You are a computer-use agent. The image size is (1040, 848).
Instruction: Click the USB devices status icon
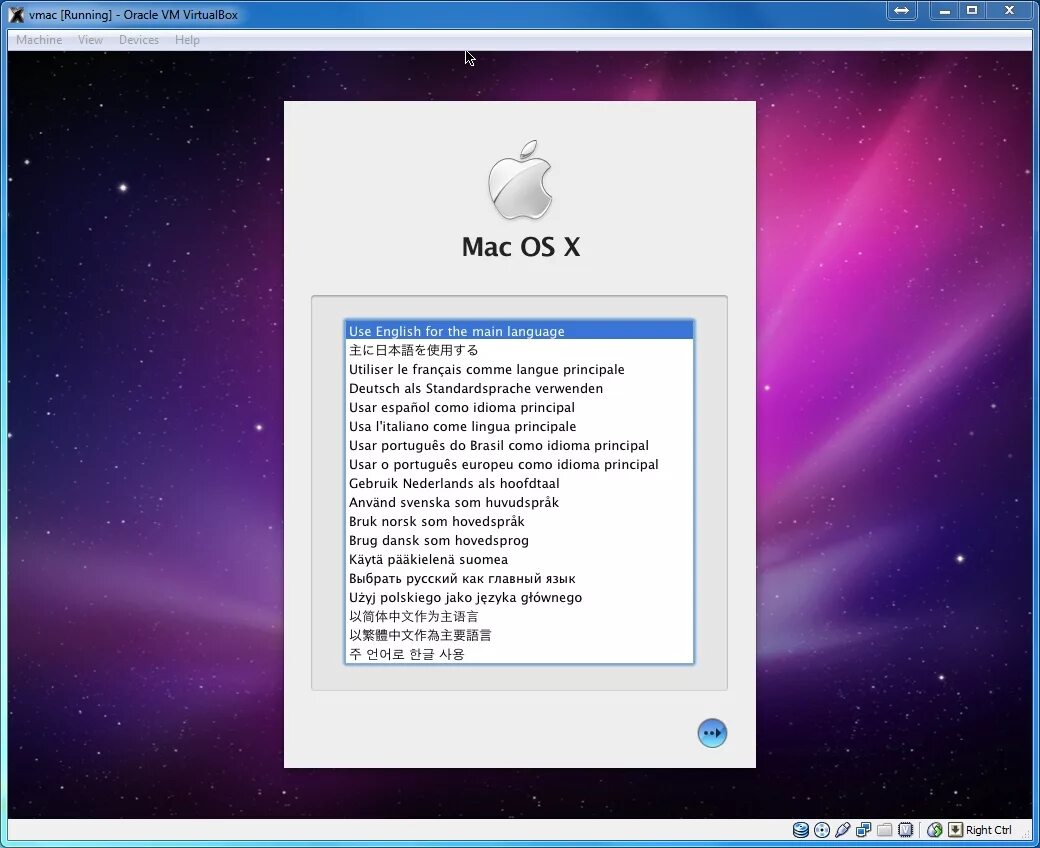(842, 829)
